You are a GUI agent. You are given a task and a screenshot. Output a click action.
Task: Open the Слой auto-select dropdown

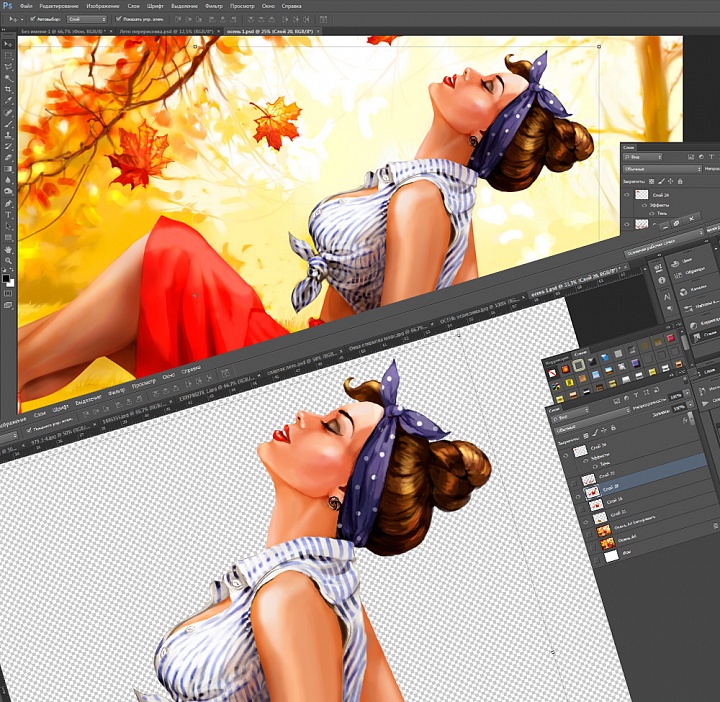[88, 19]
